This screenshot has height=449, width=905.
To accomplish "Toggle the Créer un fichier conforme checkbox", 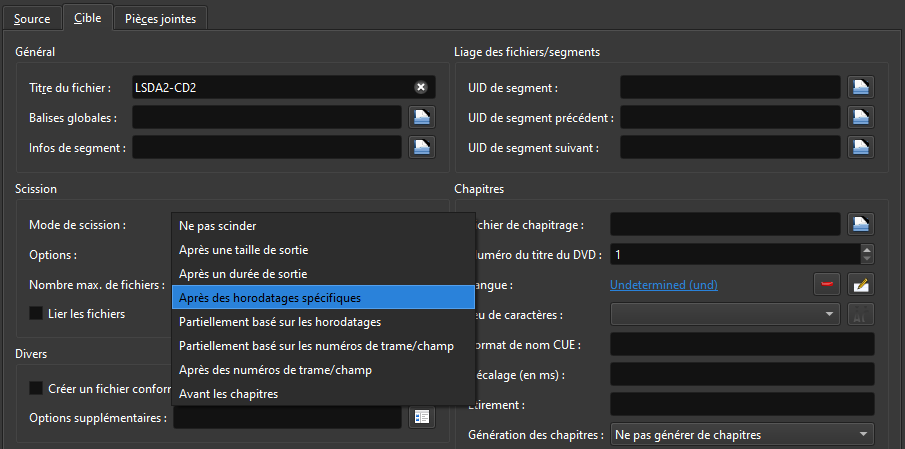I will tap(38, 388).
